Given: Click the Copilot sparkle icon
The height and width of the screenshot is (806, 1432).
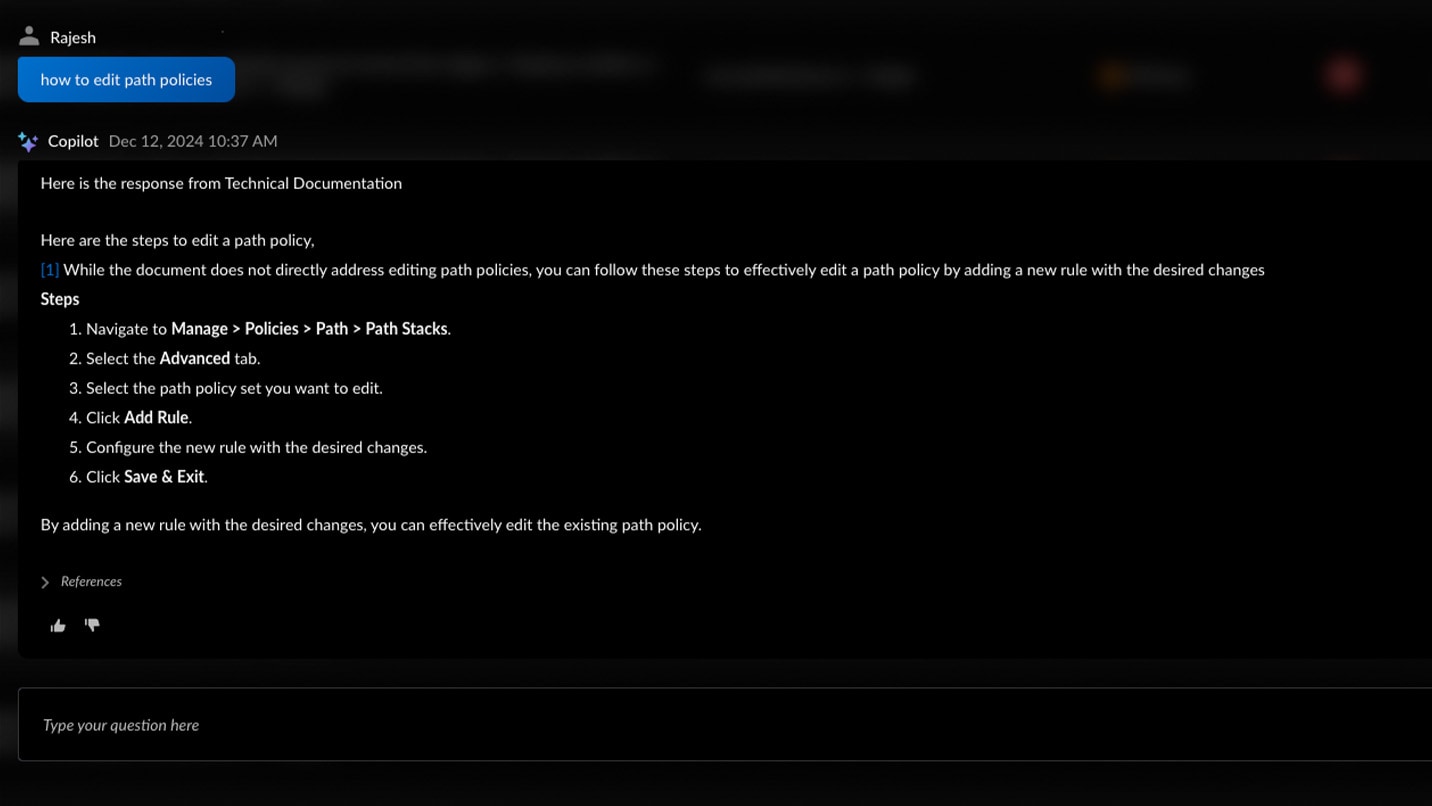Looking at the screenshot, I should click(28, 142).
